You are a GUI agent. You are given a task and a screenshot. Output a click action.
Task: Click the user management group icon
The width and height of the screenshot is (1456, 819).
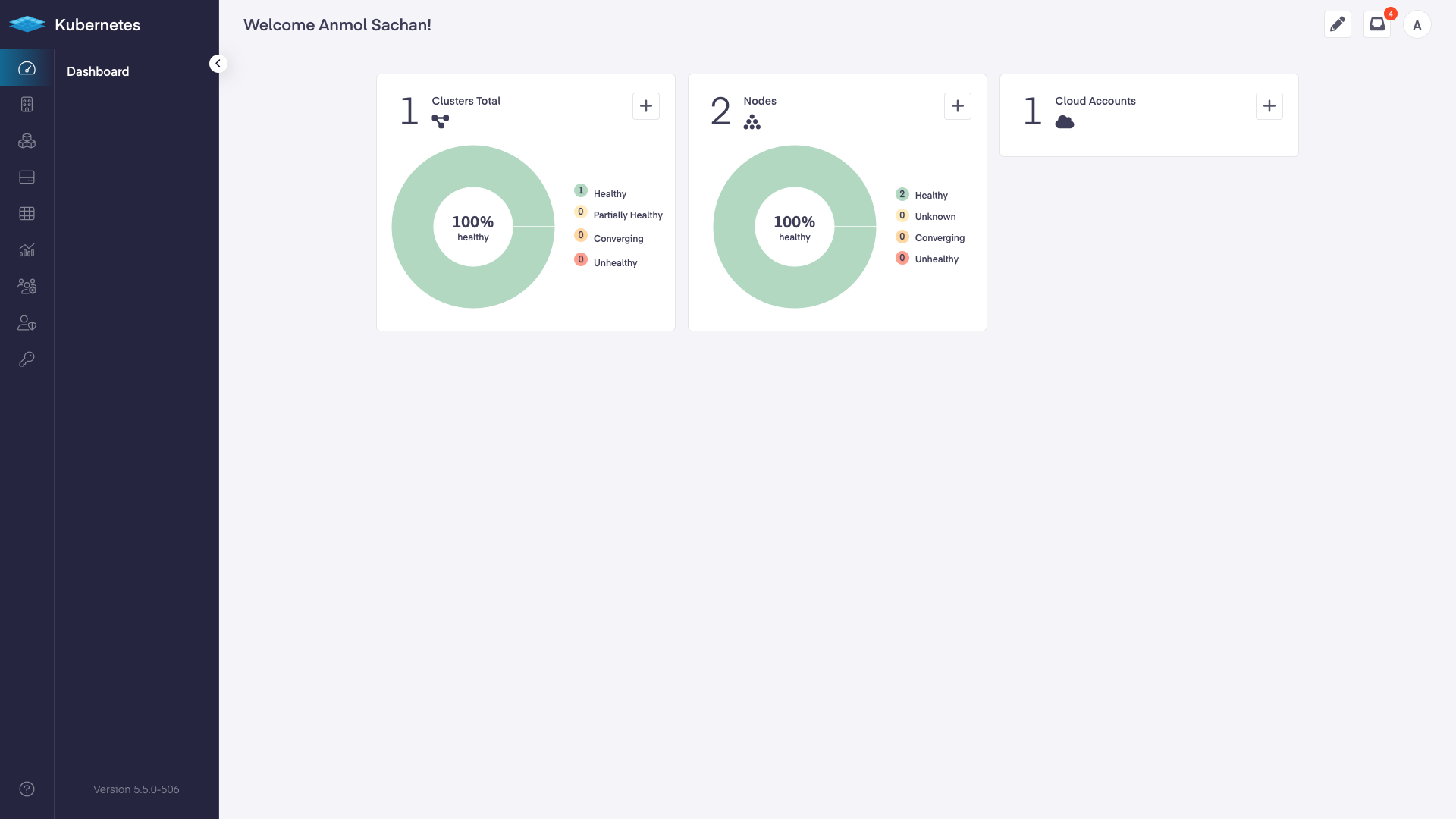[x=27, y=287]
